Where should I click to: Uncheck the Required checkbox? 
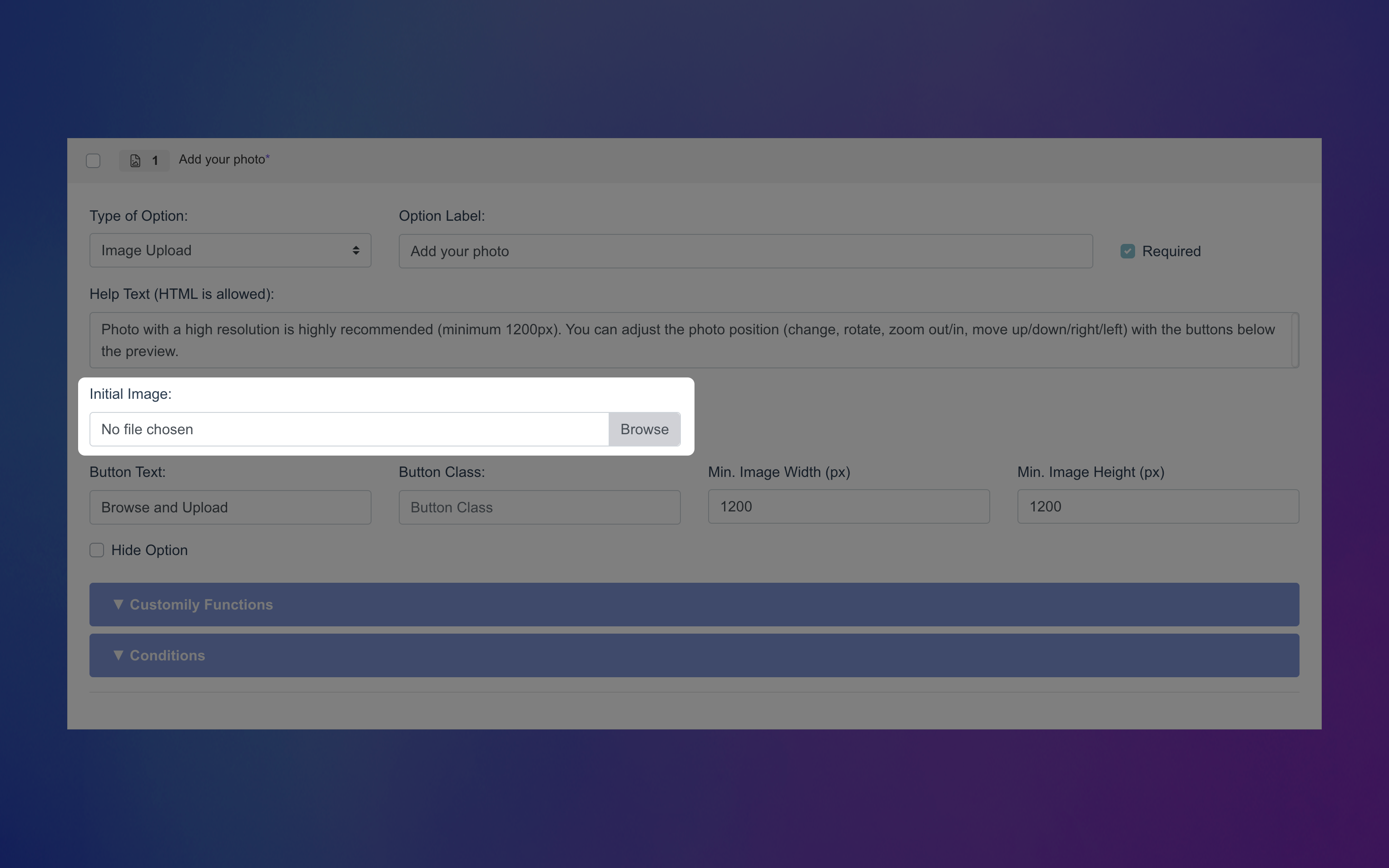tap(1127, 252)
